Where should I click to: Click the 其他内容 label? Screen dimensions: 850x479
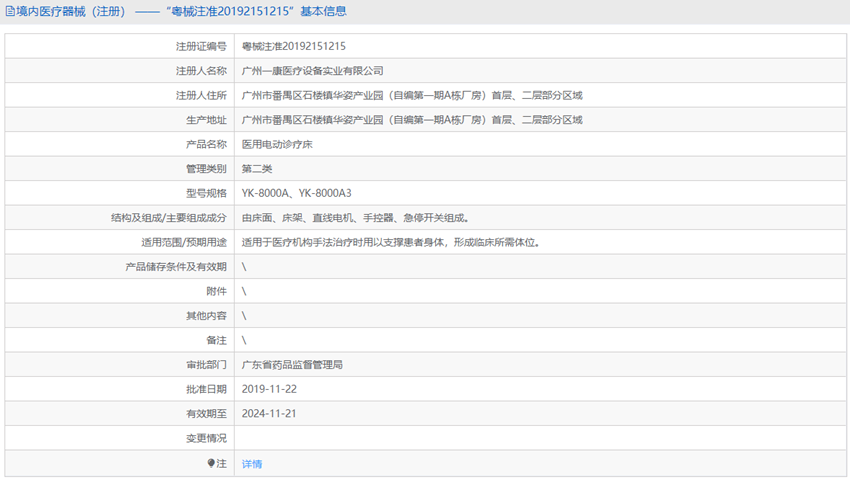(x=206, y=316)
